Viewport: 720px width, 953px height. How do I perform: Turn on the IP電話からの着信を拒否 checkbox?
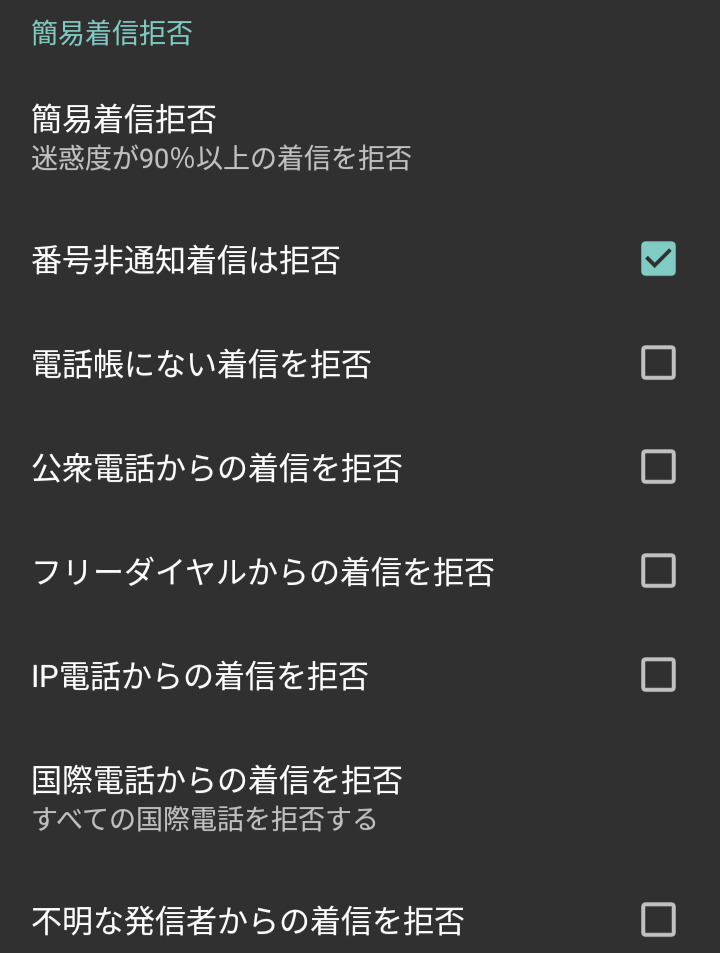point(658,675)
